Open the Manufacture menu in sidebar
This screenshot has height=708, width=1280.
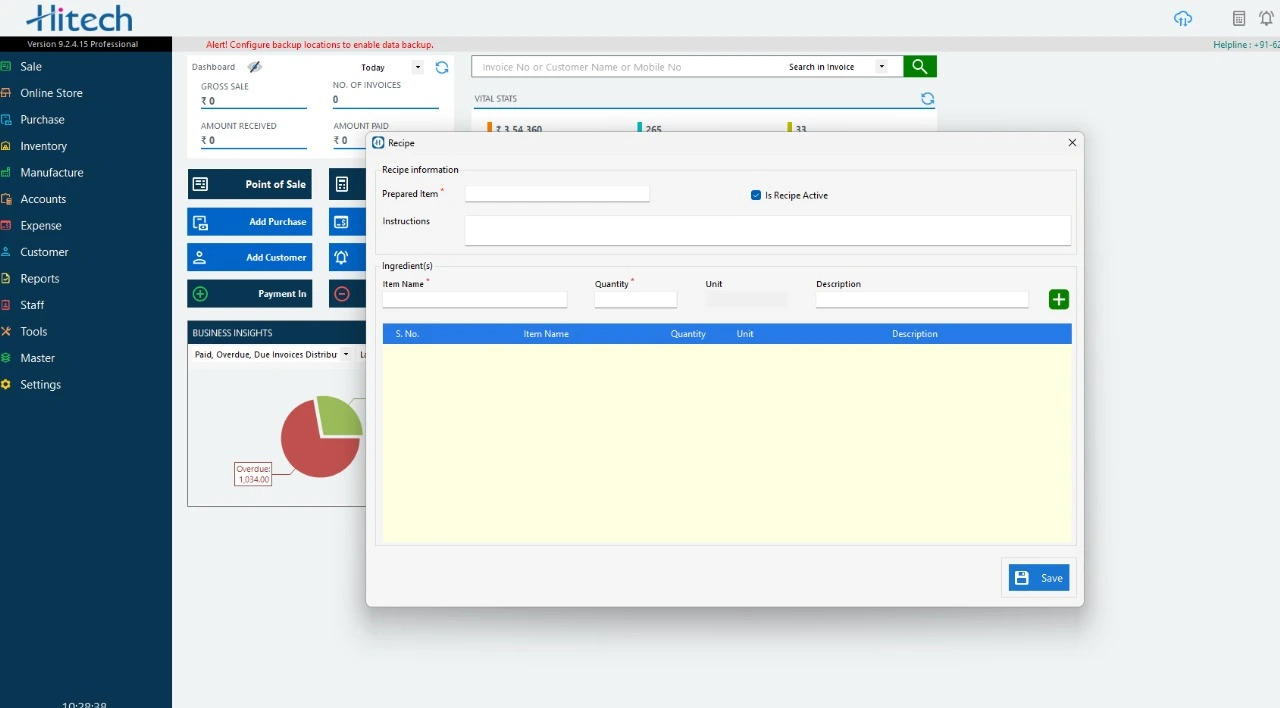(x=51, y=172)
